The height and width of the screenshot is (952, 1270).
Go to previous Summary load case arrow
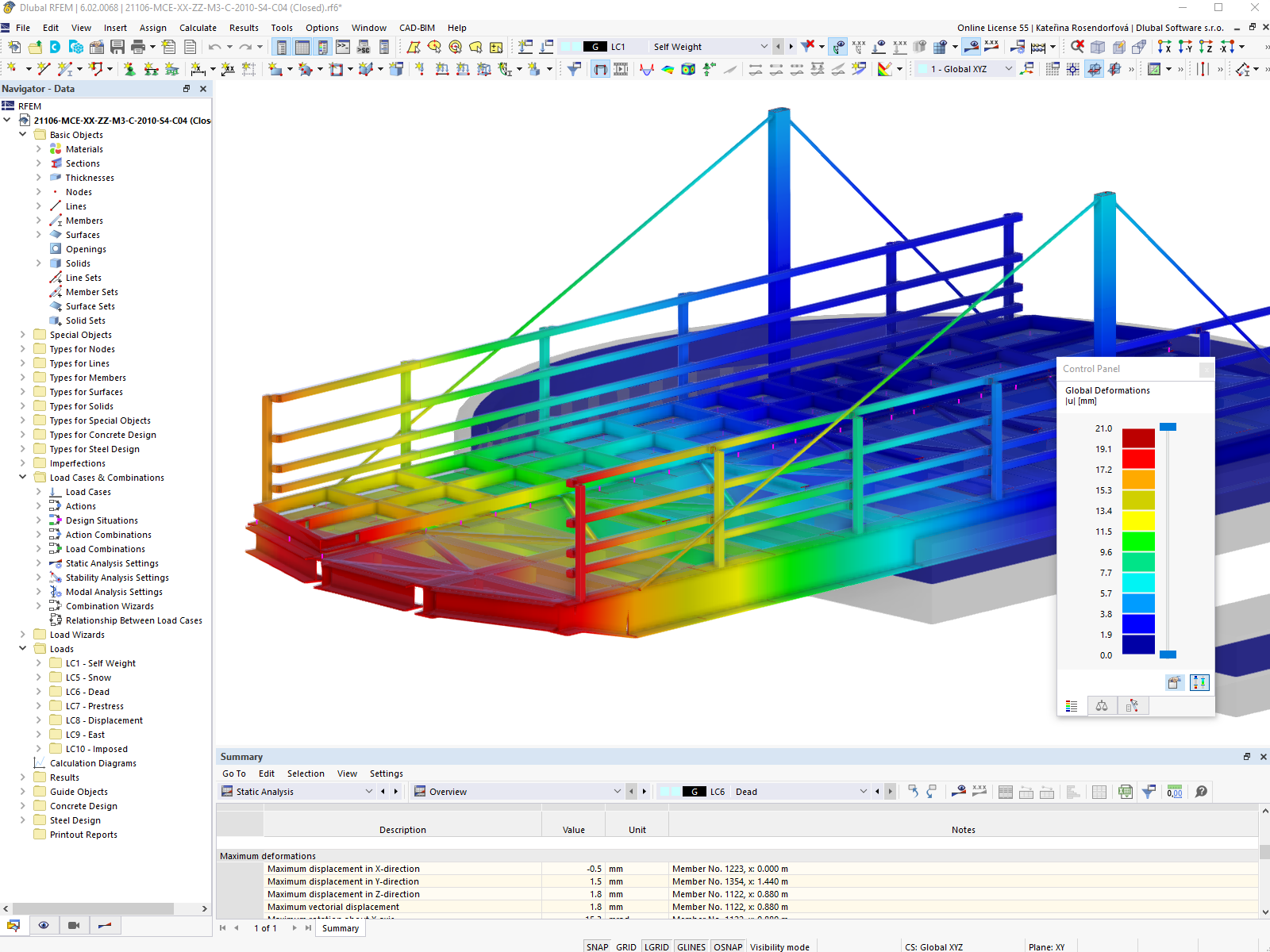point(877,791)
